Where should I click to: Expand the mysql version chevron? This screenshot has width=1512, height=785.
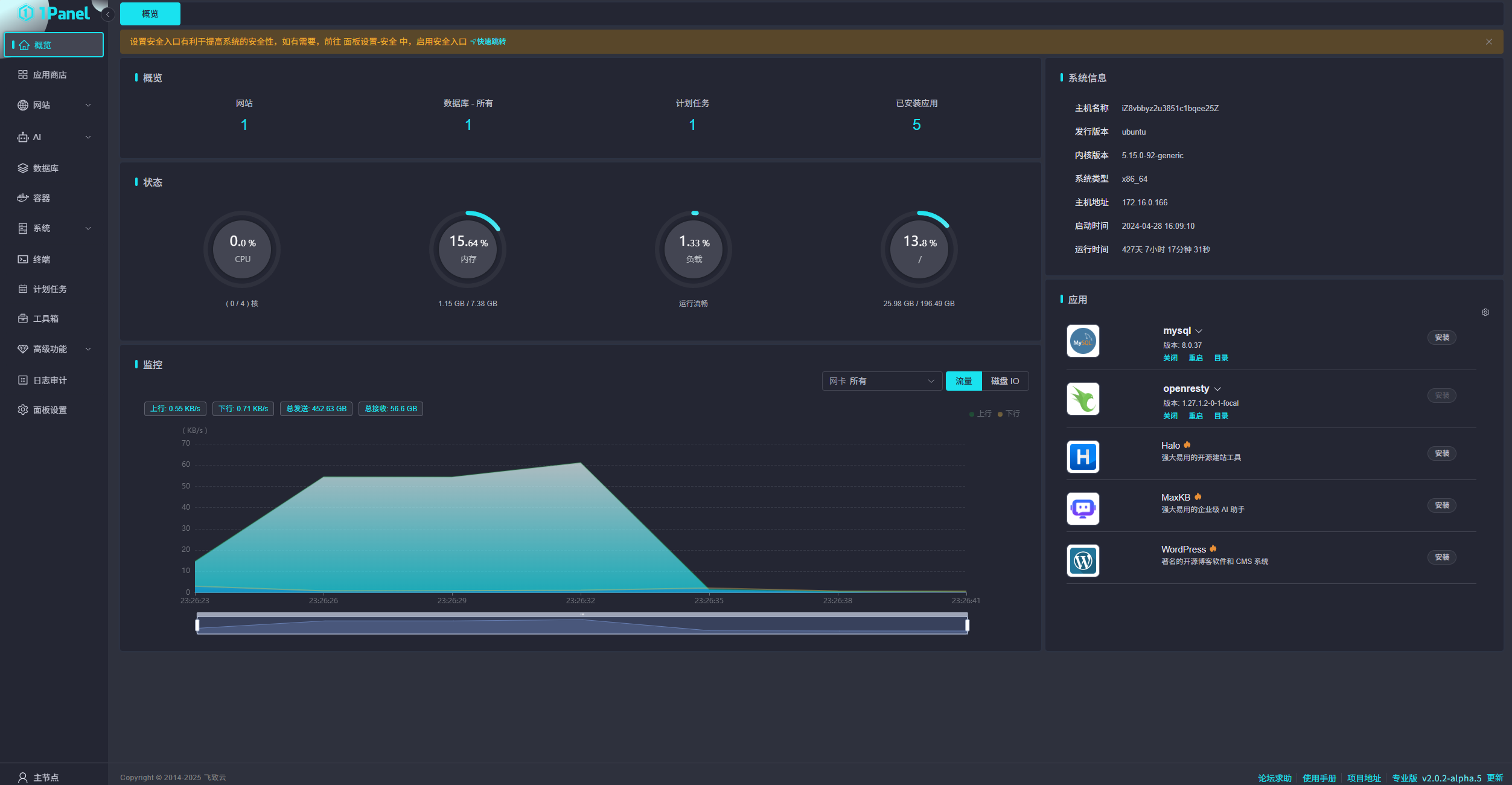pos(1199,331)
